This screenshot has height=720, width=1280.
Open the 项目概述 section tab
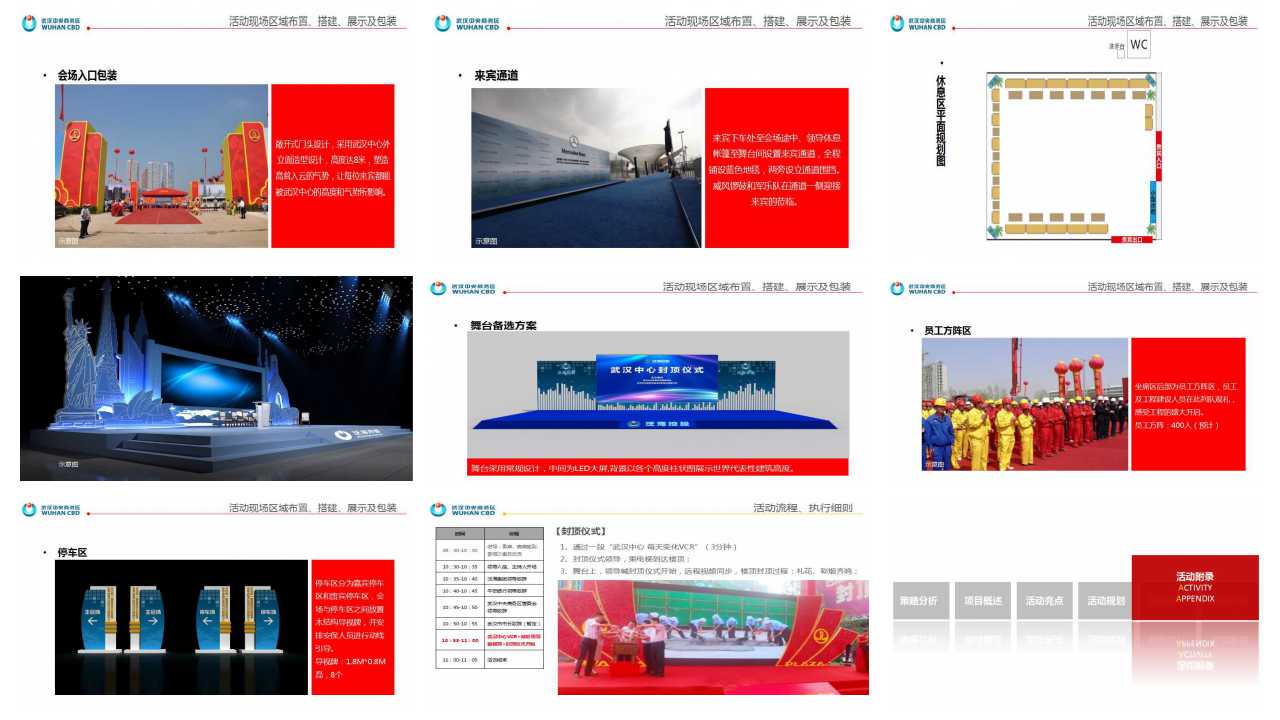click(x=982, y=601)
